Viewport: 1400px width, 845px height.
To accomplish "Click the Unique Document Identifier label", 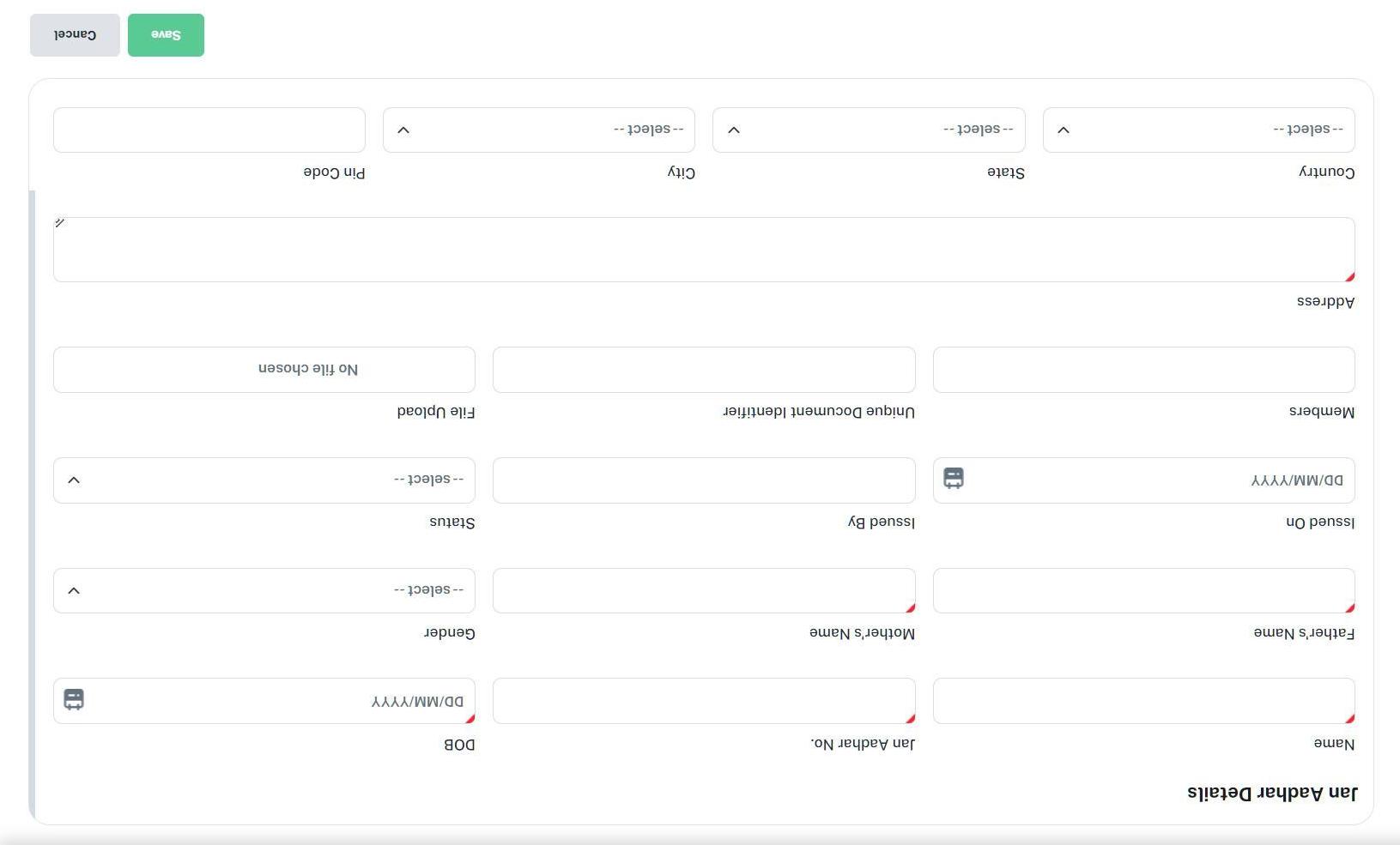I will click(x=819, y=412).
